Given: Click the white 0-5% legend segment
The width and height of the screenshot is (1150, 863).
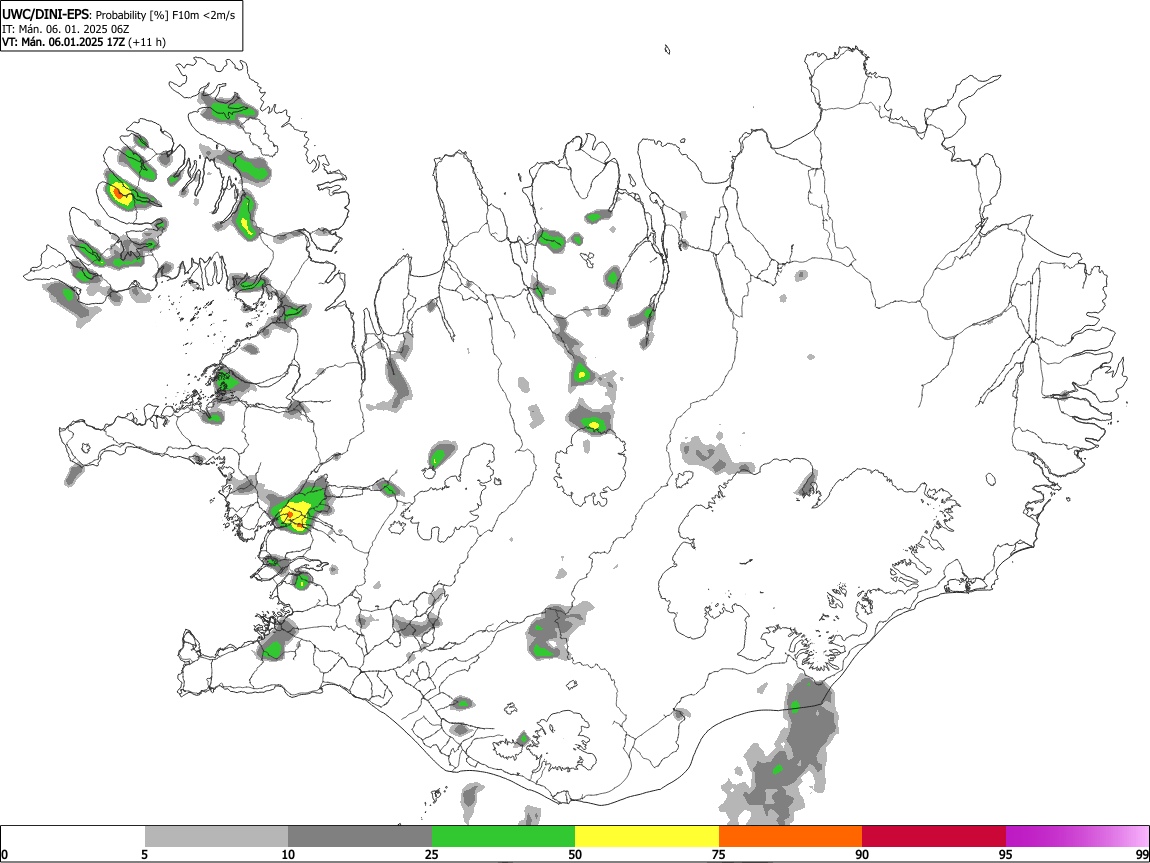Looking at the screenshot, I should [73, 837].
